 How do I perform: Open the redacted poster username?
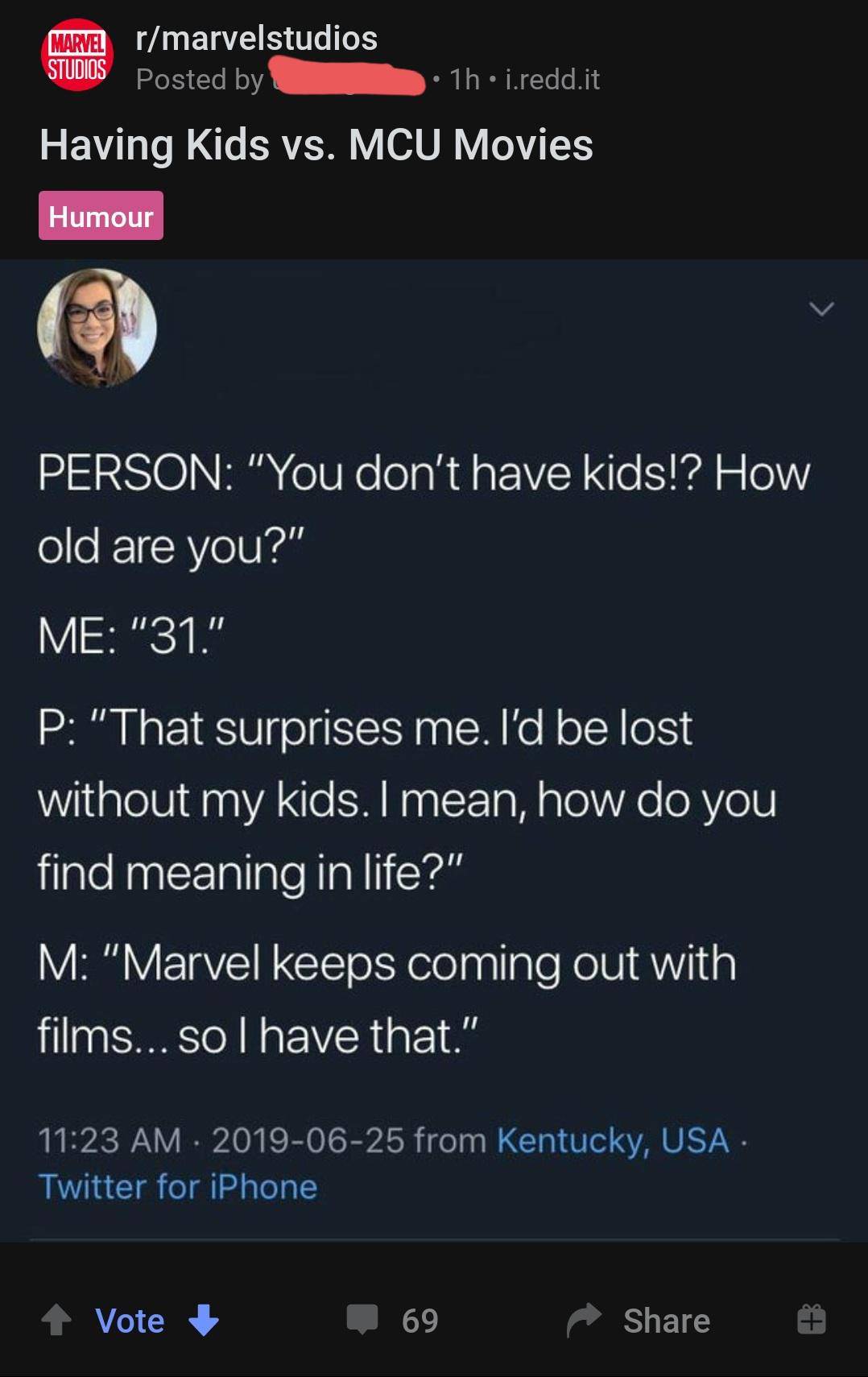[349, 81]
